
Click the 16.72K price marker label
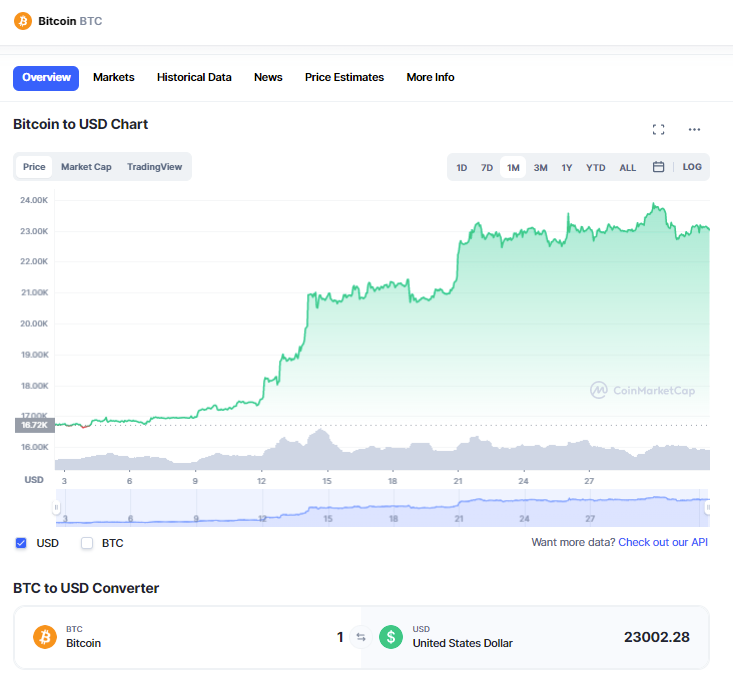click(35, 425)
